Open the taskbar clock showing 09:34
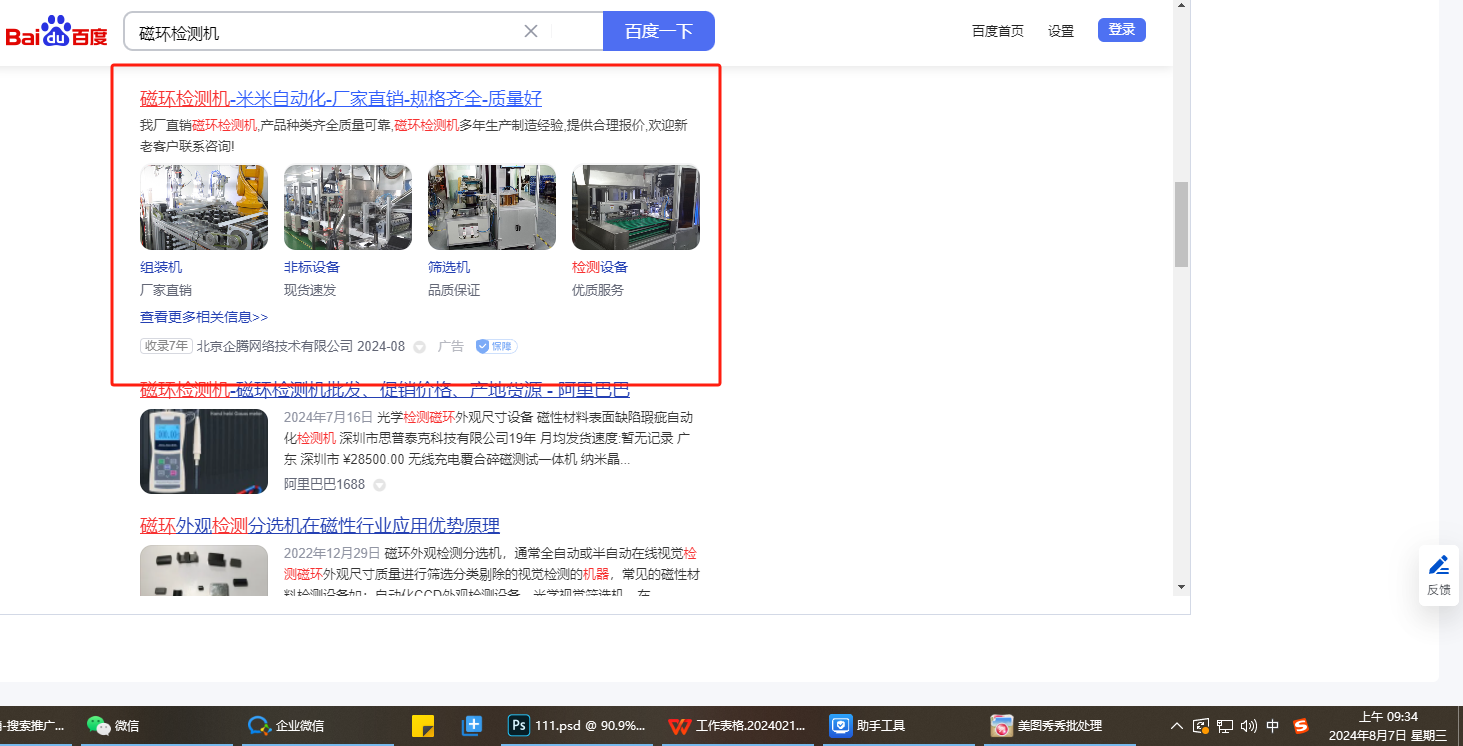 pos(1388,726)
